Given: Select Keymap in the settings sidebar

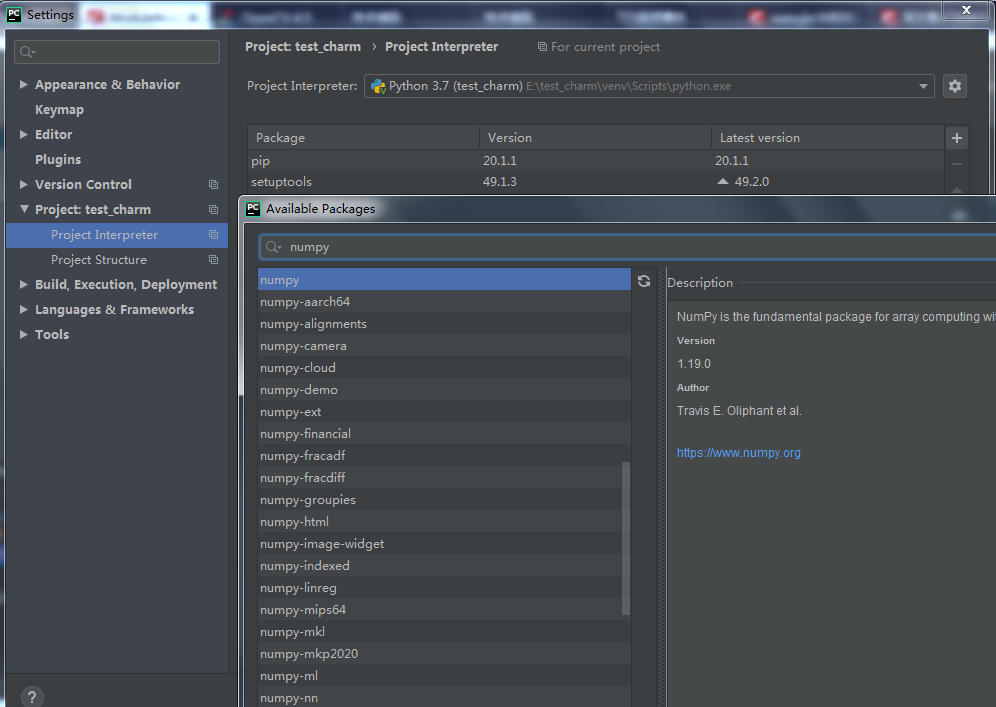Looking at the screenshot, I should pos(59,109).
